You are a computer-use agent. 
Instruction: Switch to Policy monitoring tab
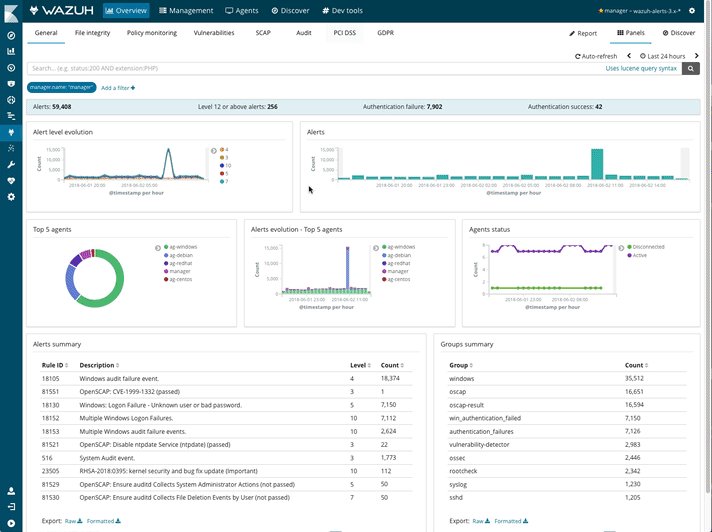[152, 33]
